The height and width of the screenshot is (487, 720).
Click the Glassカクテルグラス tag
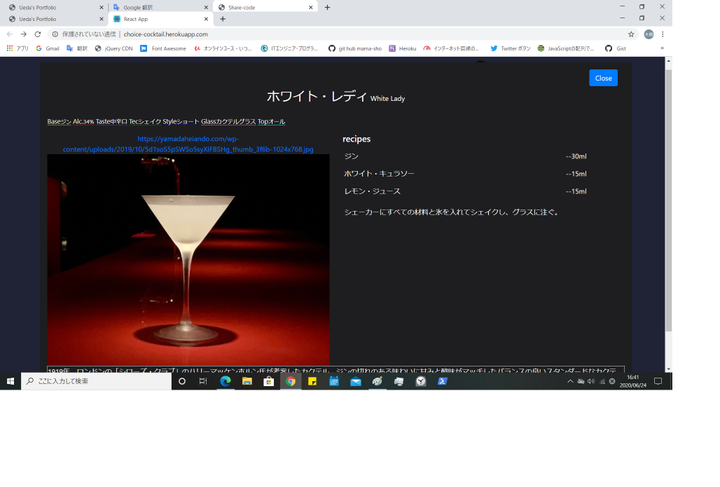pos(228,122)
